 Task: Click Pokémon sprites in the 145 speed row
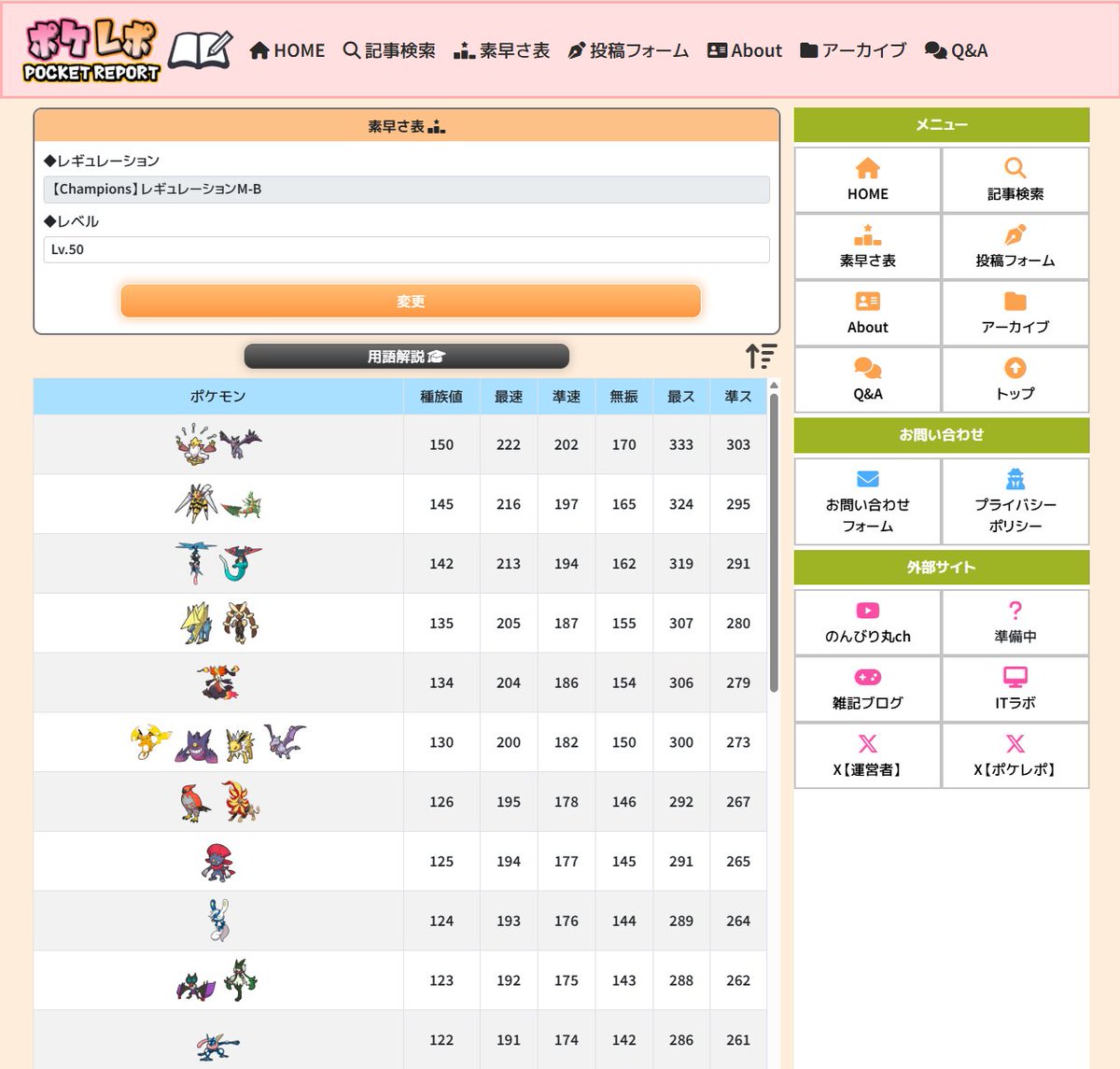218,504
